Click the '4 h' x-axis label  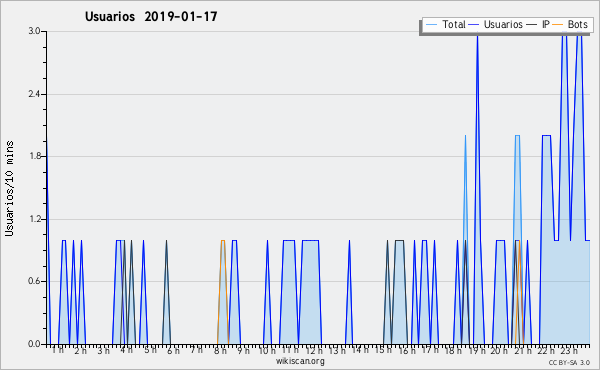126,350
